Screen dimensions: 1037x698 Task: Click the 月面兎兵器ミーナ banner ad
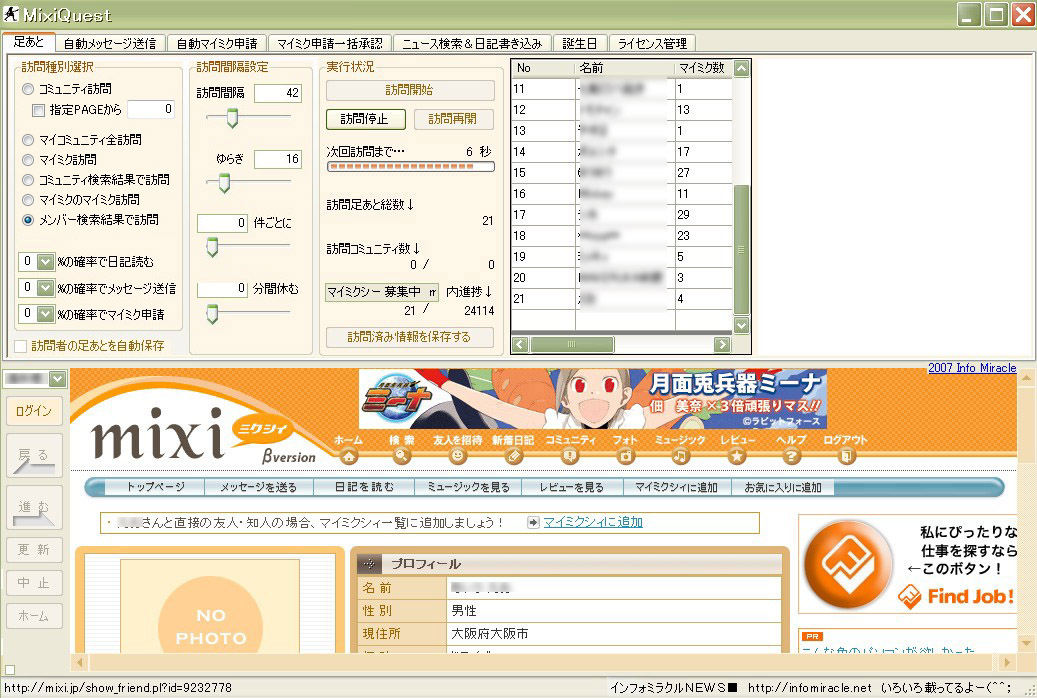pos(593,399)
